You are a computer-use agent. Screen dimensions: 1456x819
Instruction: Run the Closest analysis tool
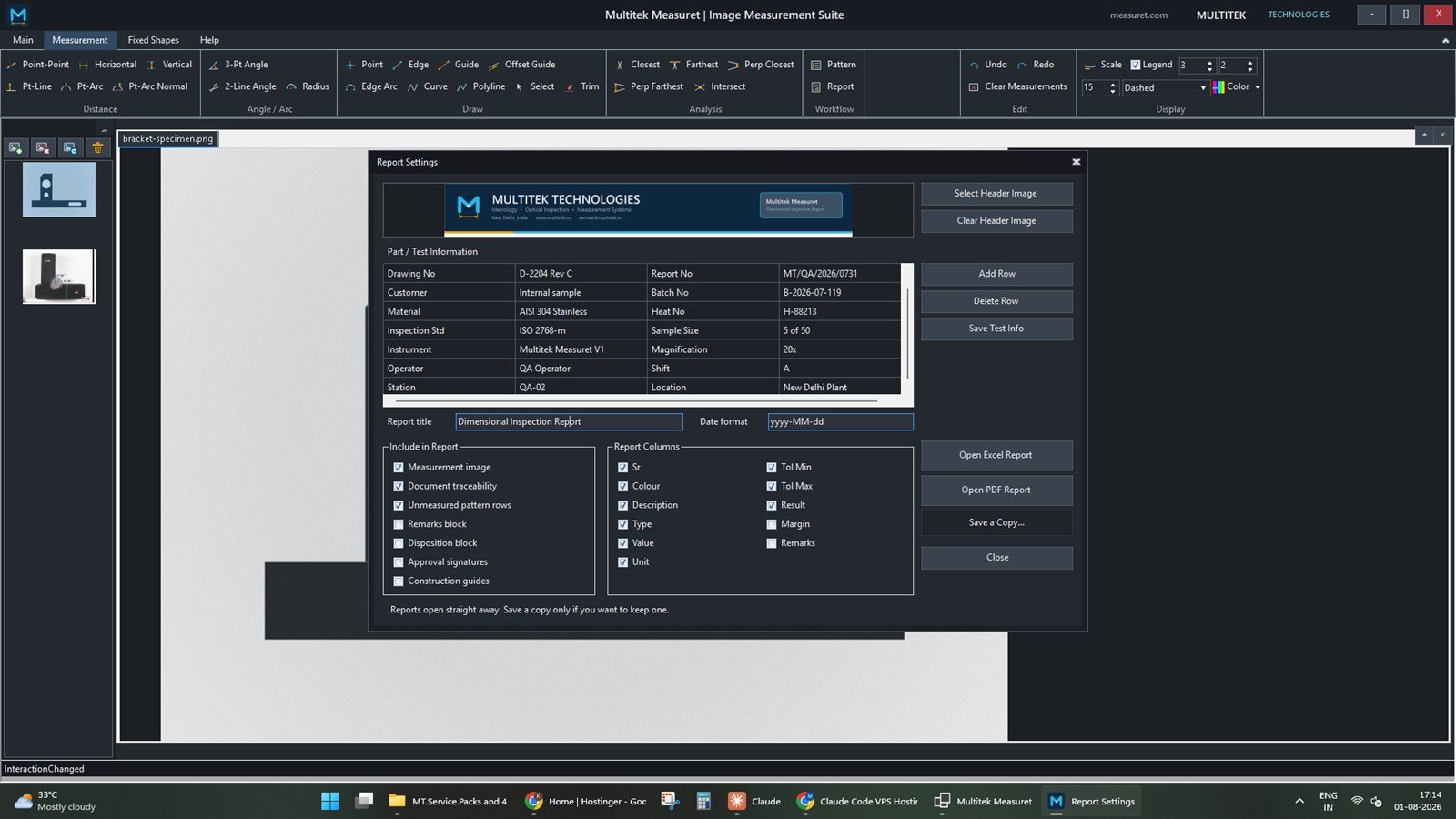click(637, 65)
